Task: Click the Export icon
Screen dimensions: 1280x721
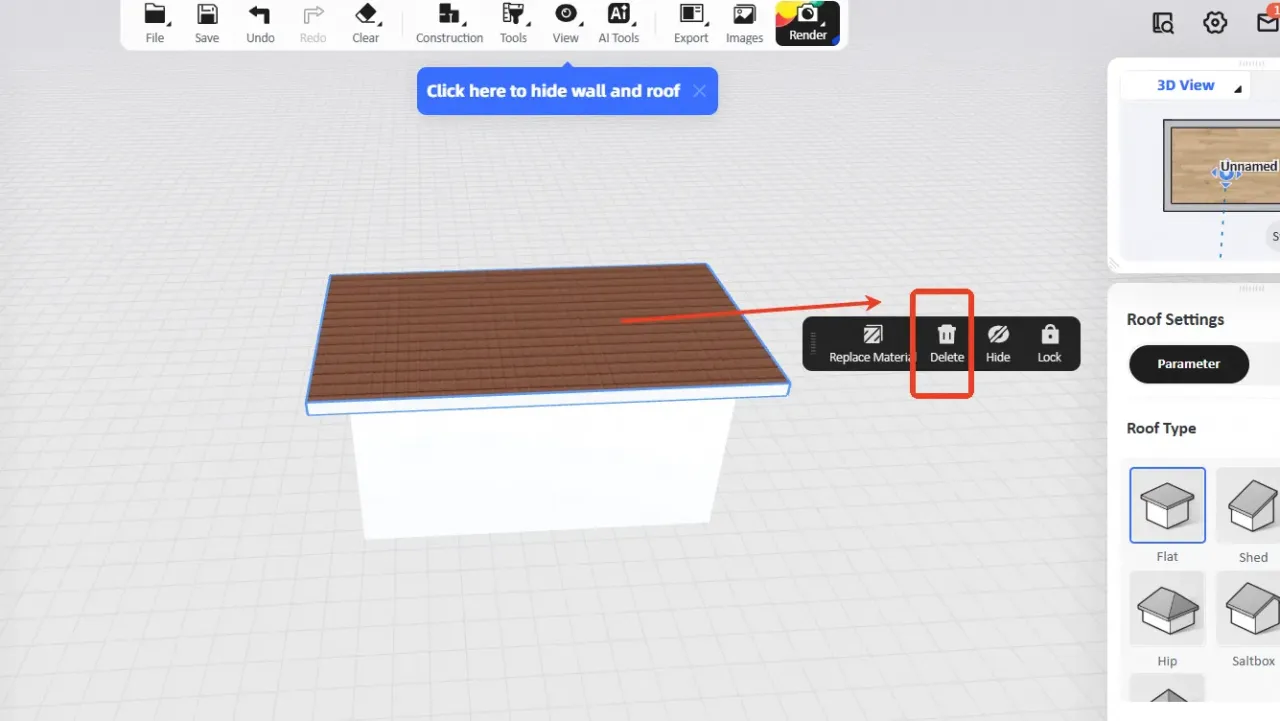Action: point(691,23)
